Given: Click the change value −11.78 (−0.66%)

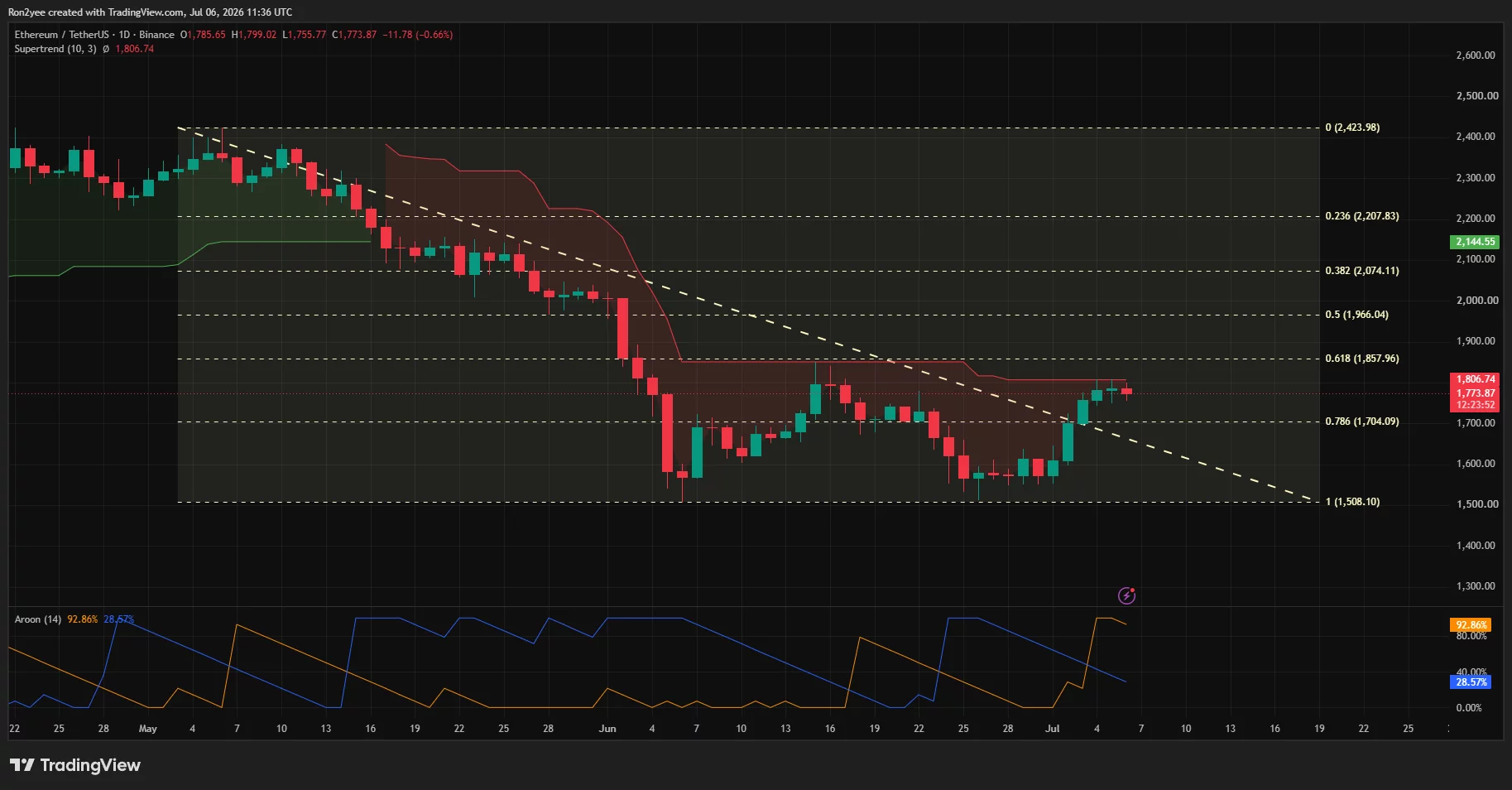Looking at the screenshot, I should coord(418,35).
